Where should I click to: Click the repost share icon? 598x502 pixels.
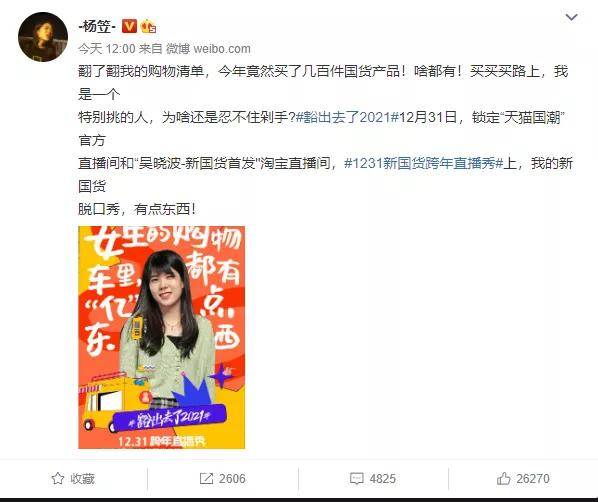[206, 478]
